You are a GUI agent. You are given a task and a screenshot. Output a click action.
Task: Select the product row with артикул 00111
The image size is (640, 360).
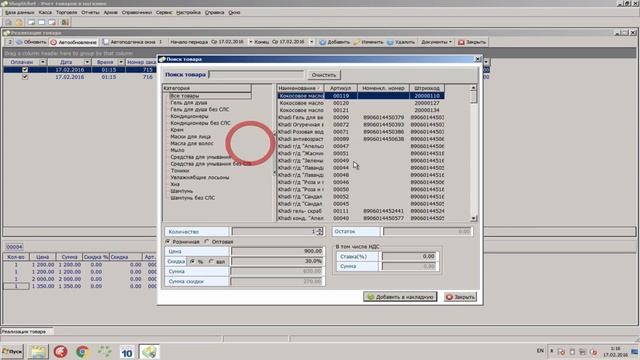(360, 211)
